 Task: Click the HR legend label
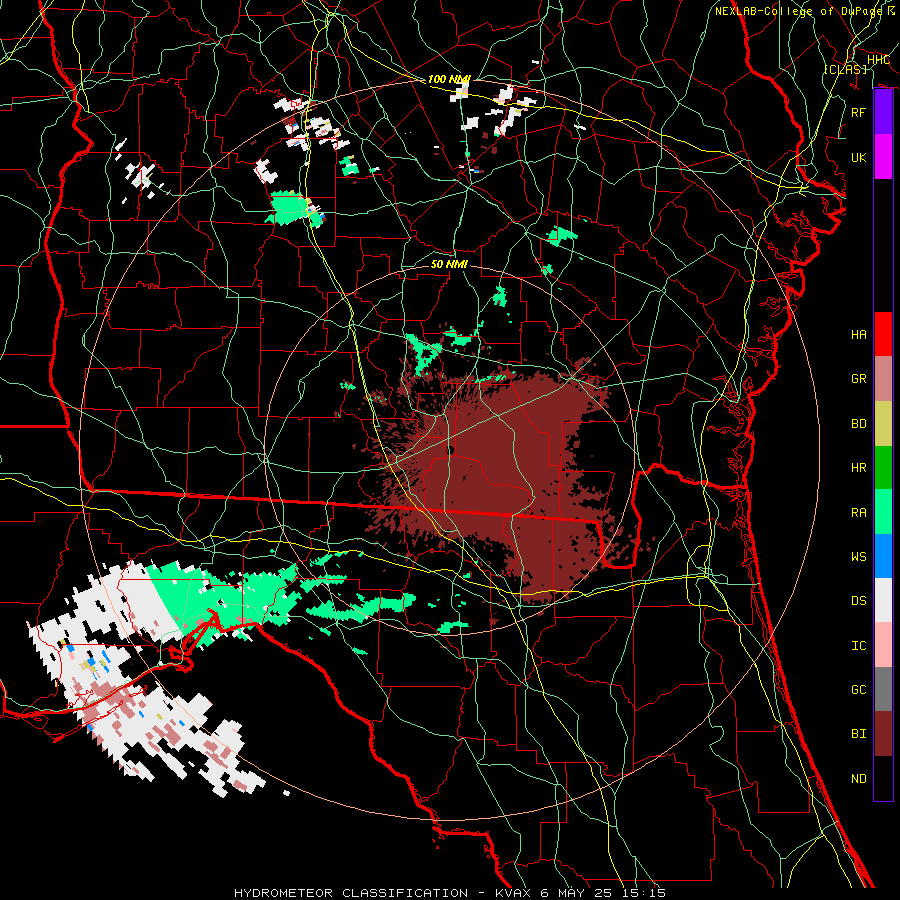[858, 468]
